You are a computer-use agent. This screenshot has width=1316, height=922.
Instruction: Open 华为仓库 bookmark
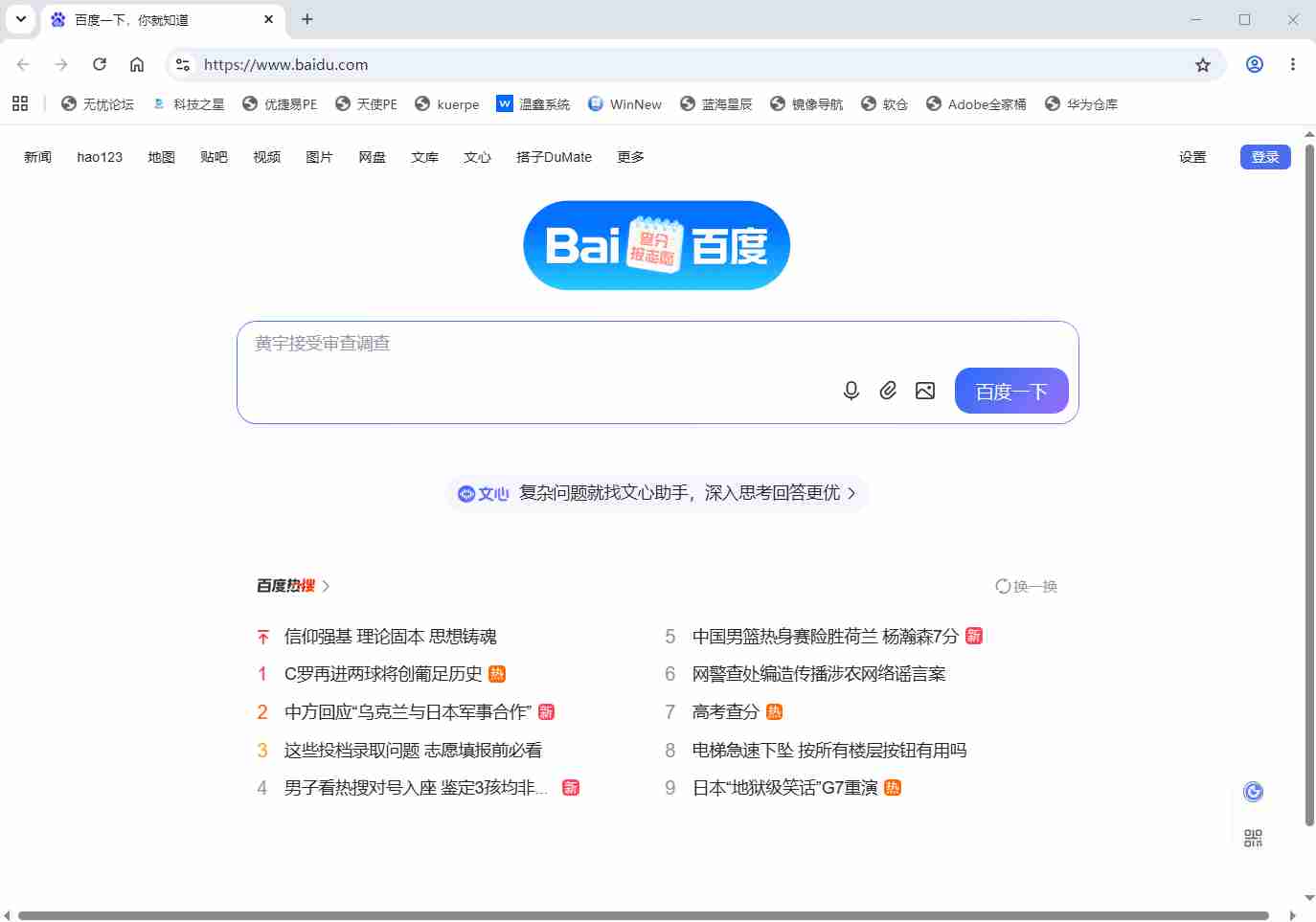pyautogui.click(x=1081, y=103)
